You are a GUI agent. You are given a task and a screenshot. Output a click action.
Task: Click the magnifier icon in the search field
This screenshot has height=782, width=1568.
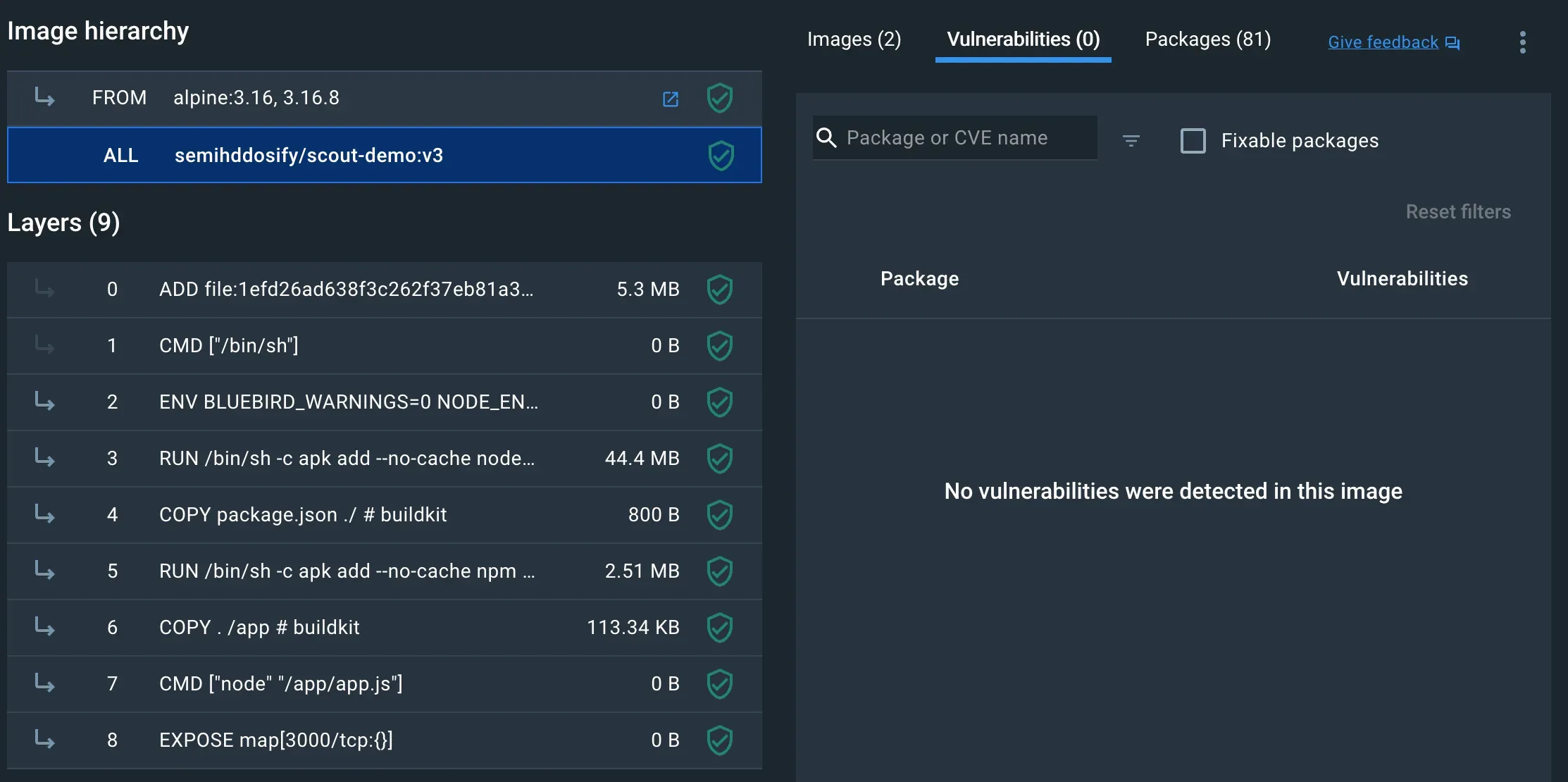(x=827, y=137)
